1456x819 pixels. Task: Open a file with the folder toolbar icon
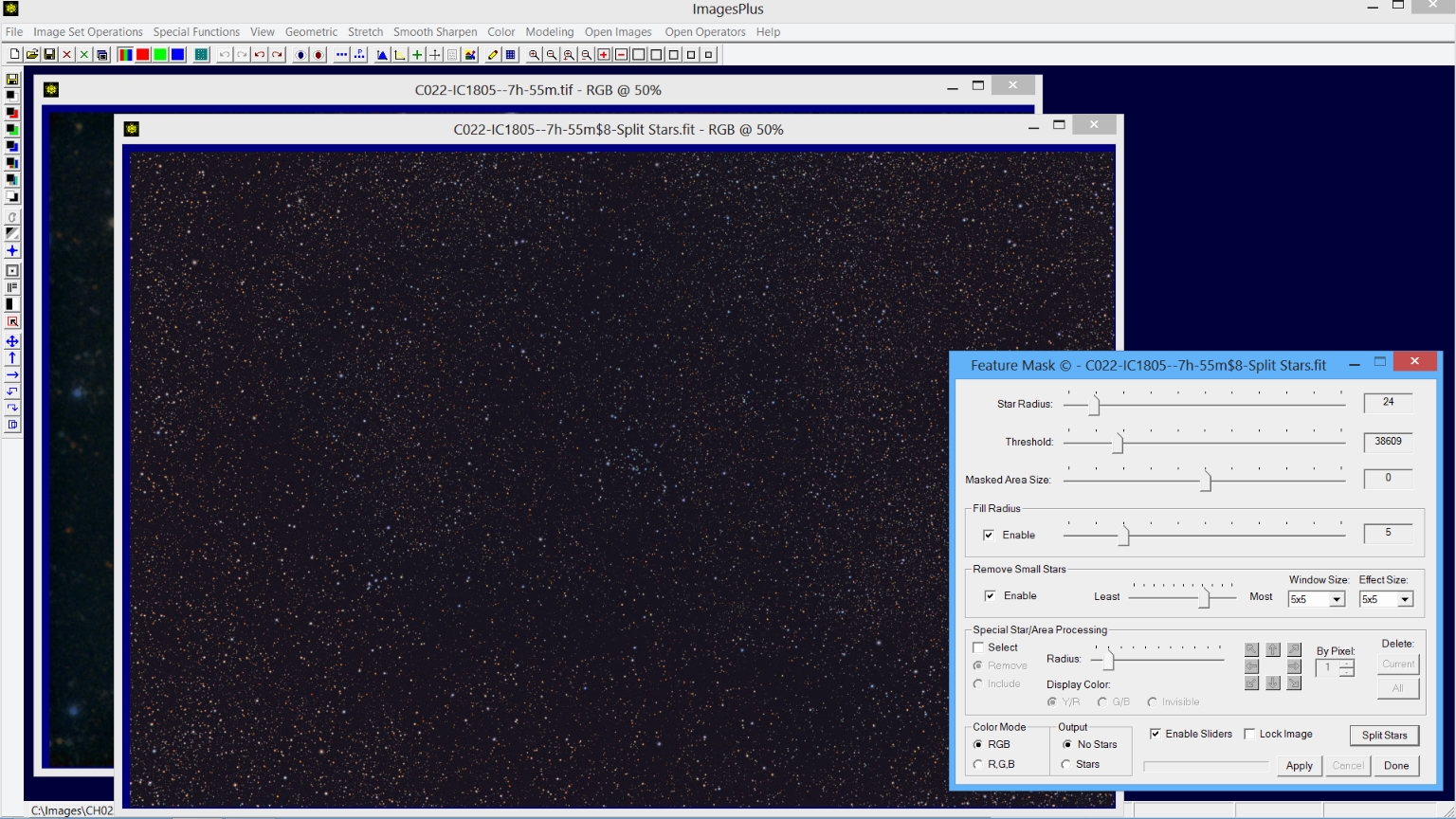32,55
